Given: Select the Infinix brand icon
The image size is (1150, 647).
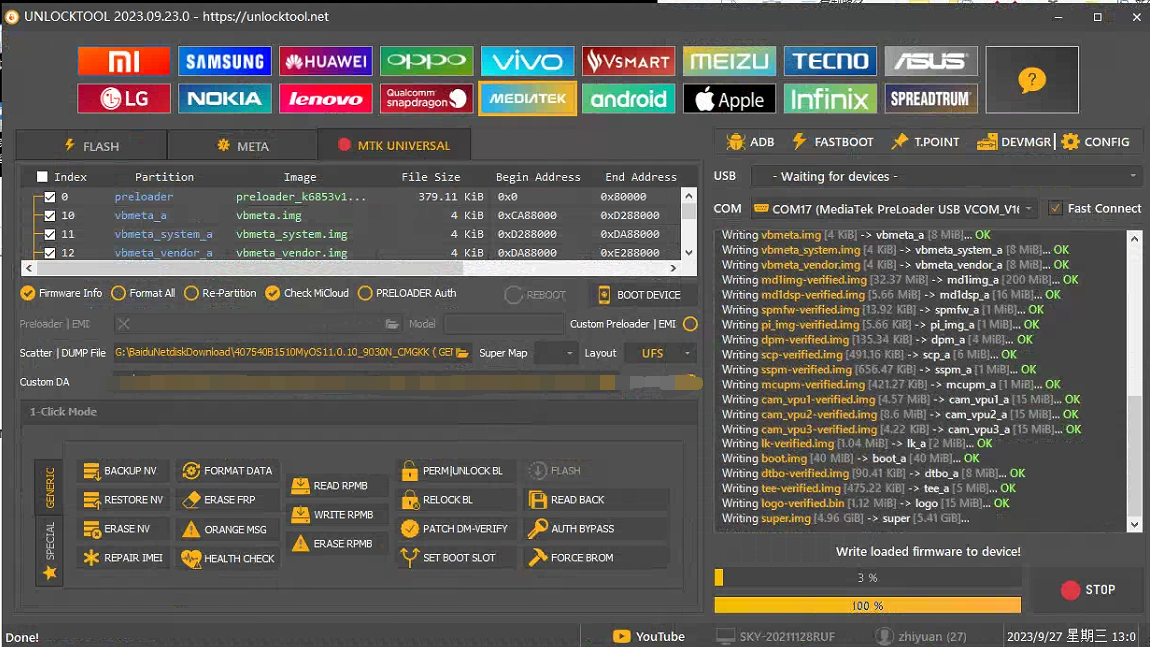Looking at the screenshot, I should point(830,98).
